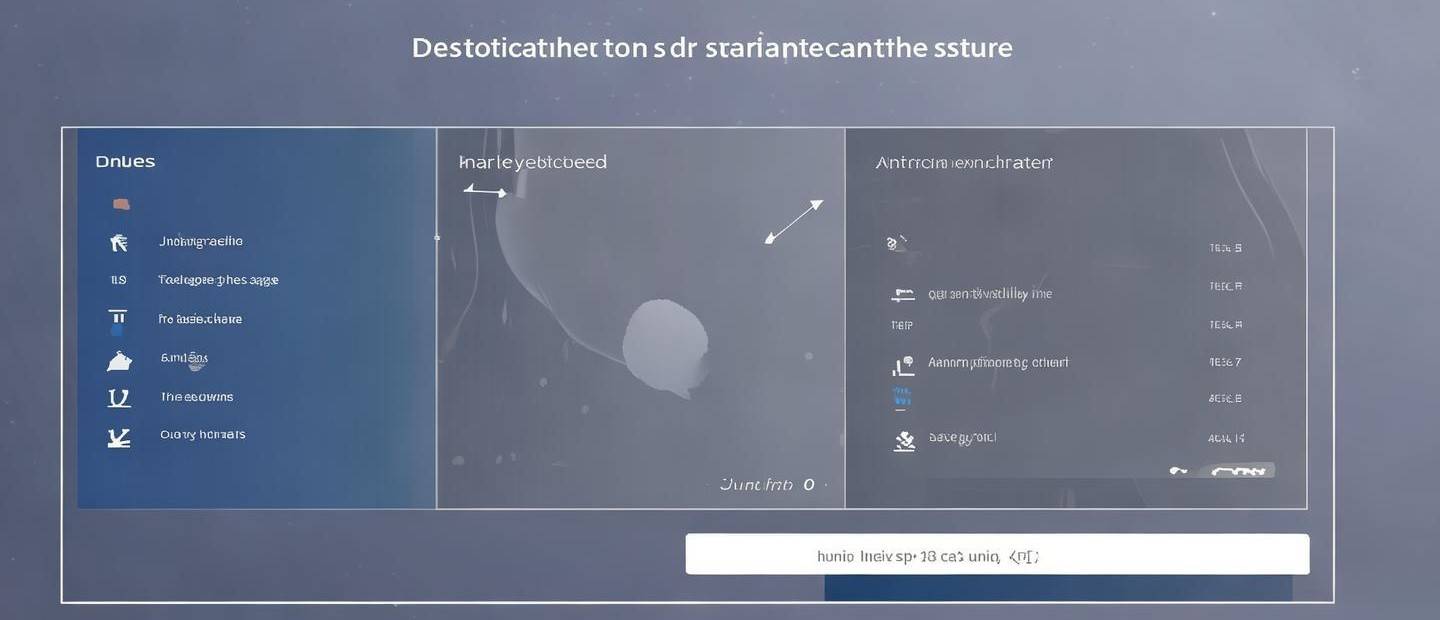Click the value at the right of the 'Aannnpfmoreng ohart' row
Screen dimensions: 1440x620
tap(1225, 362)
